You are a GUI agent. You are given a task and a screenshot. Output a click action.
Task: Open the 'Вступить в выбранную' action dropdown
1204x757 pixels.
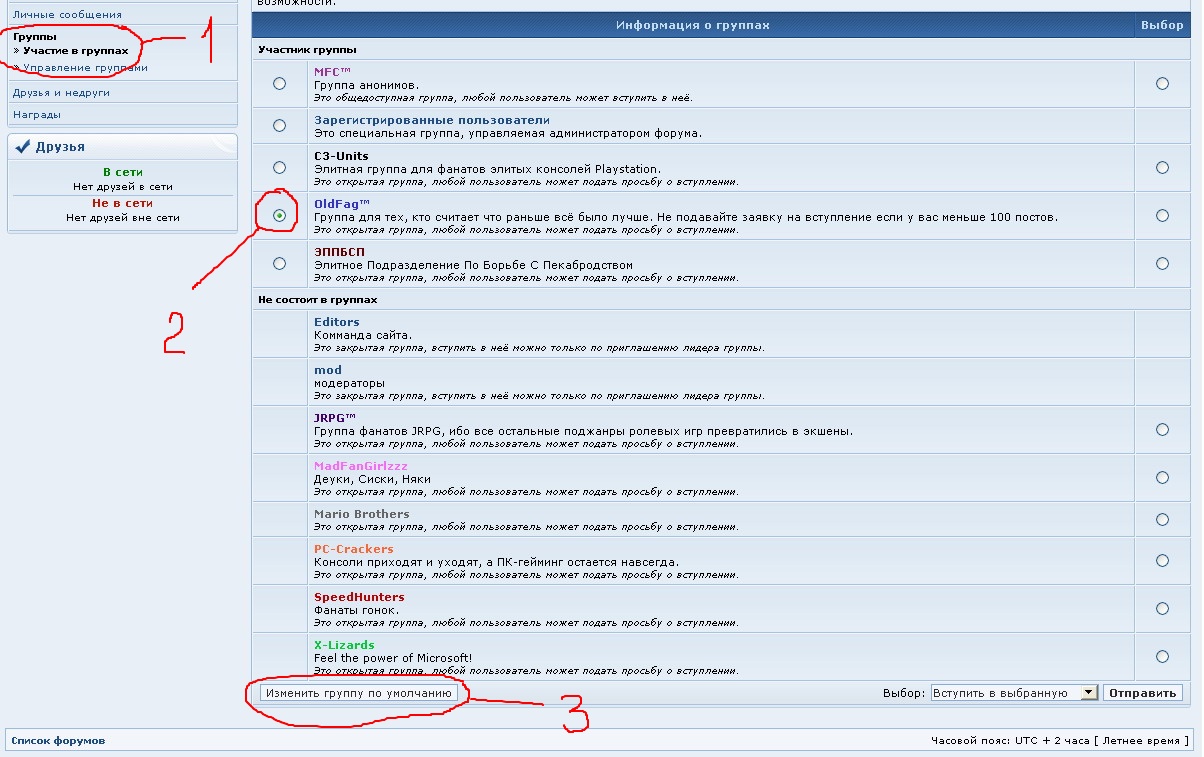[1013, 693]
